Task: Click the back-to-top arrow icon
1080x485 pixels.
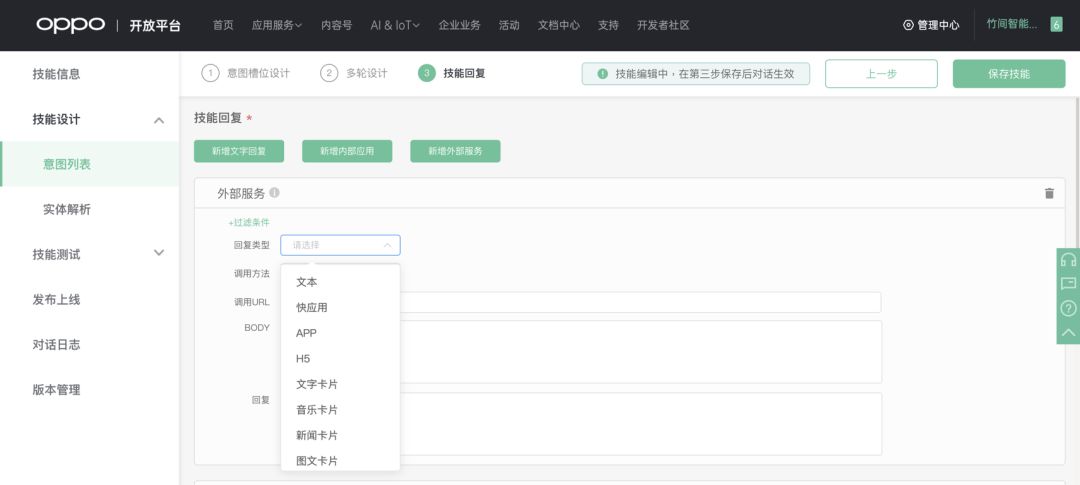Action: tap(1068, 332)
